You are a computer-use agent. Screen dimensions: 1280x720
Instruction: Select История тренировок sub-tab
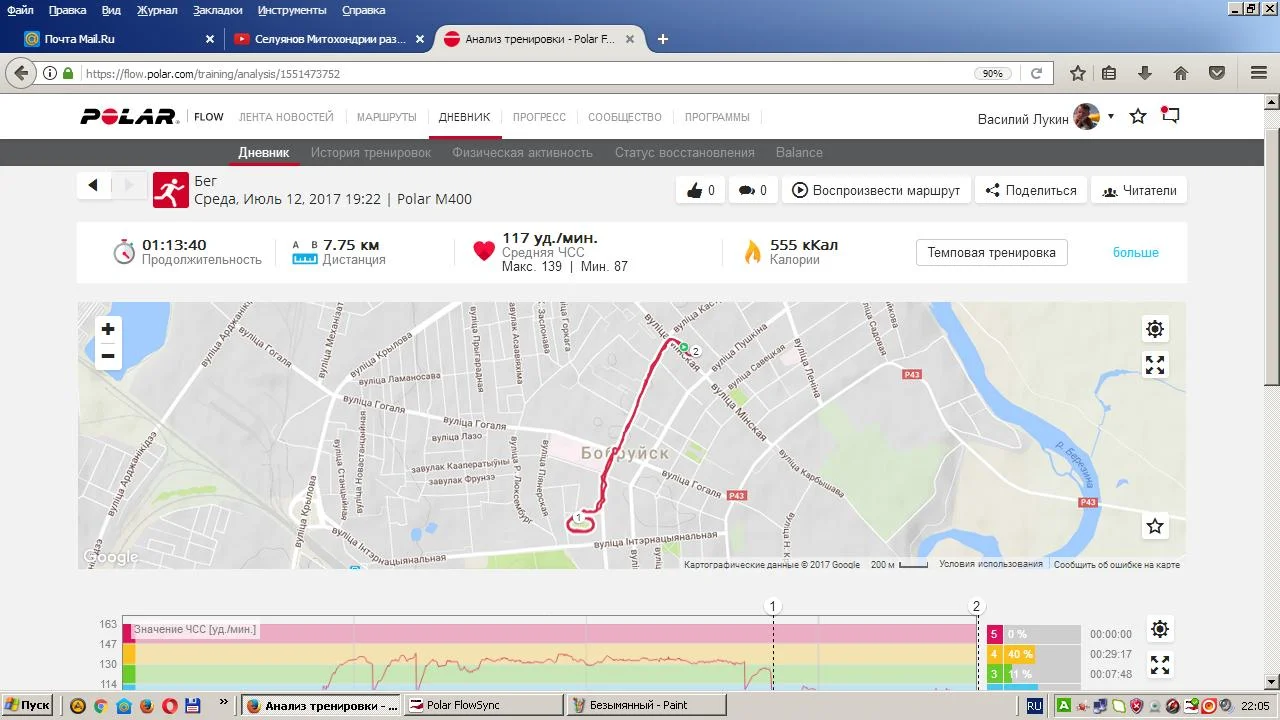[x=371, y=152]
